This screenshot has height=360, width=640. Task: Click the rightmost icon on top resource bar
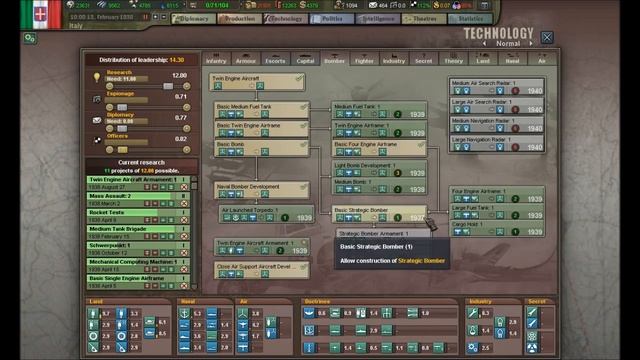(x=485, y=5)
